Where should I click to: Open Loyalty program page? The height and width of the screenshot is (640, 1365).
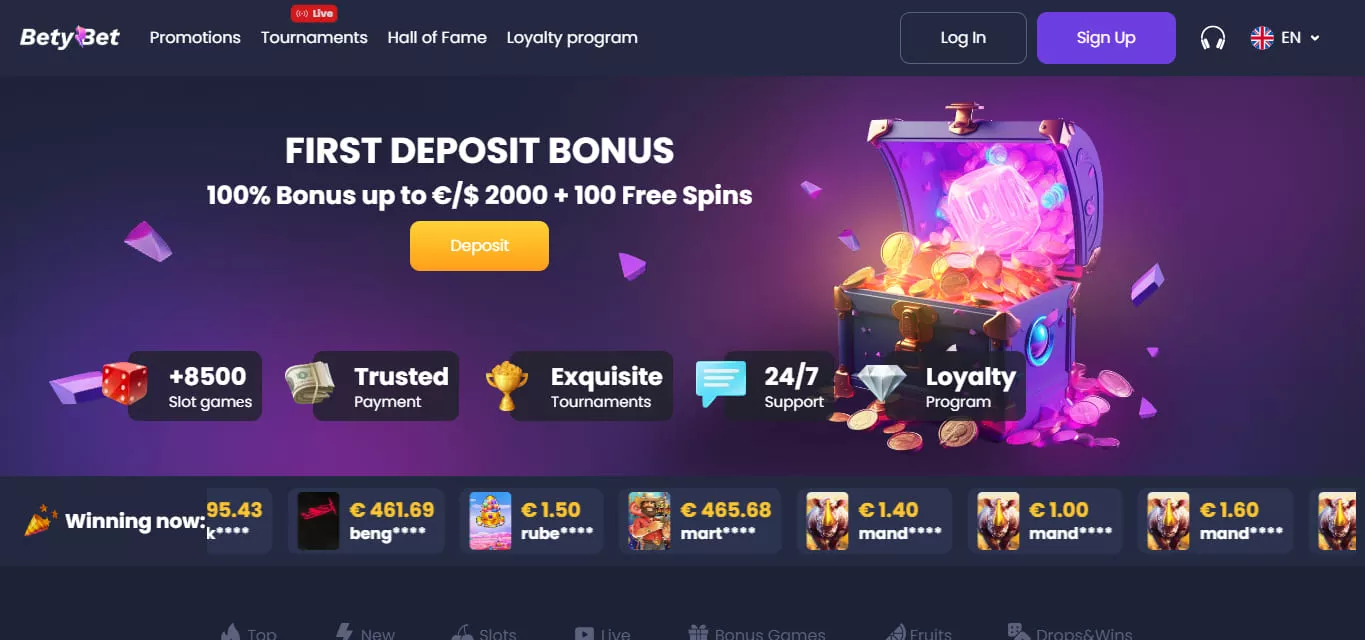coord(572,38)
